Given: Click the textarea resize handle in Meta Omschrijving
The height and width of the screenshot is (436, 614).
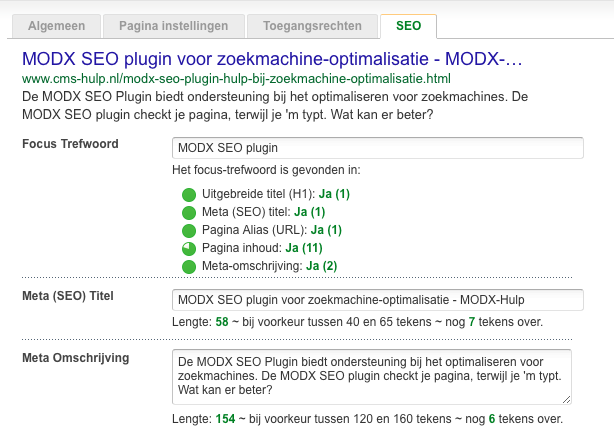Looking at the screenshot, I should click(x=566, y=400).
